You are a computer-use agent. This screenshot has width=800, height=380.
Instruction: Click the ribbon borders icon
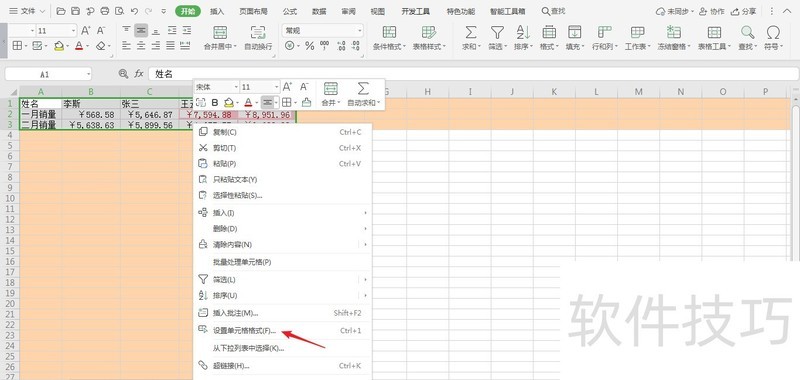(x=17, y=46)
